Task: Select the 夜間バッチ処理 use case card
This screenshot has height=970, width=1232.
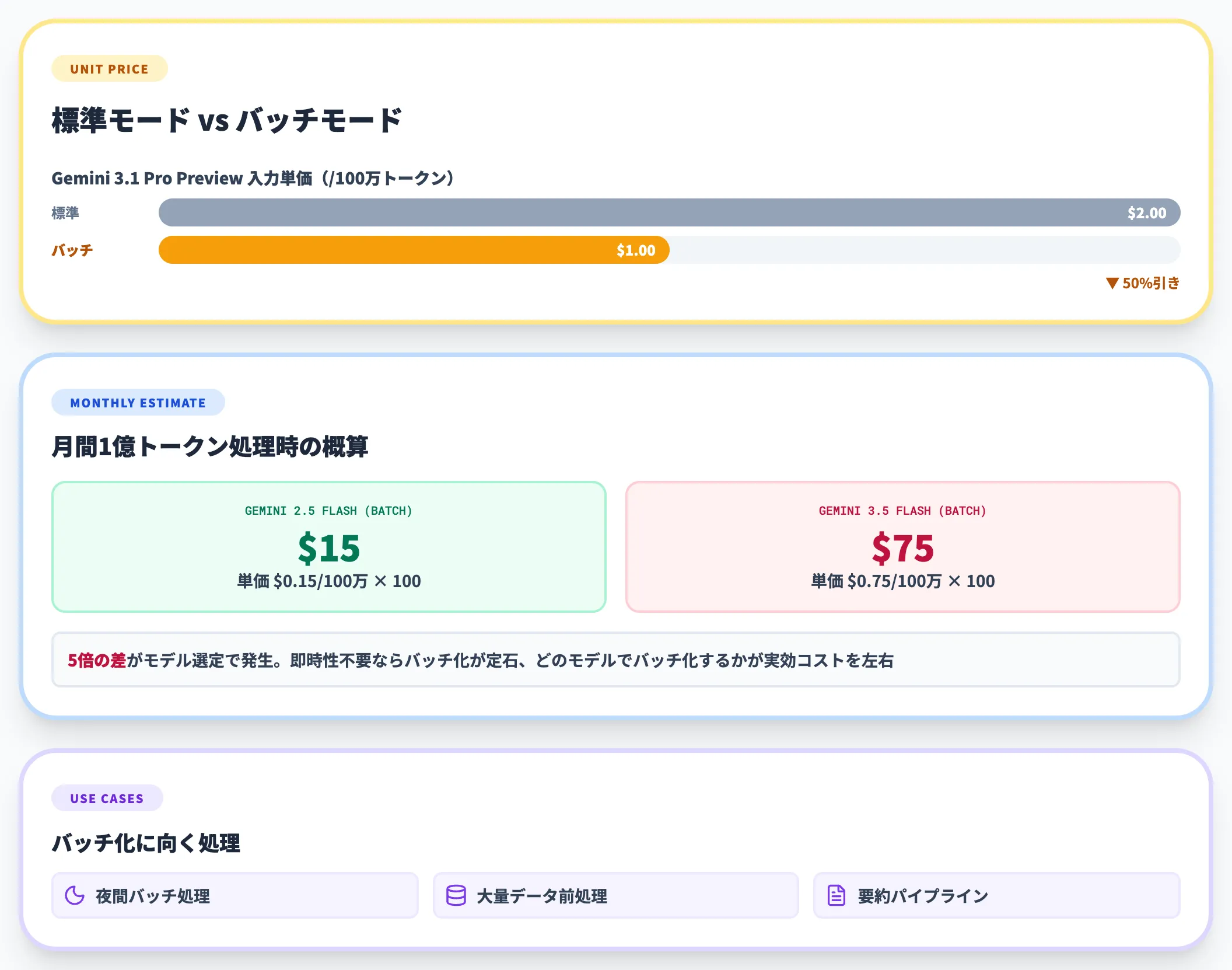Action: pos(235,895)
